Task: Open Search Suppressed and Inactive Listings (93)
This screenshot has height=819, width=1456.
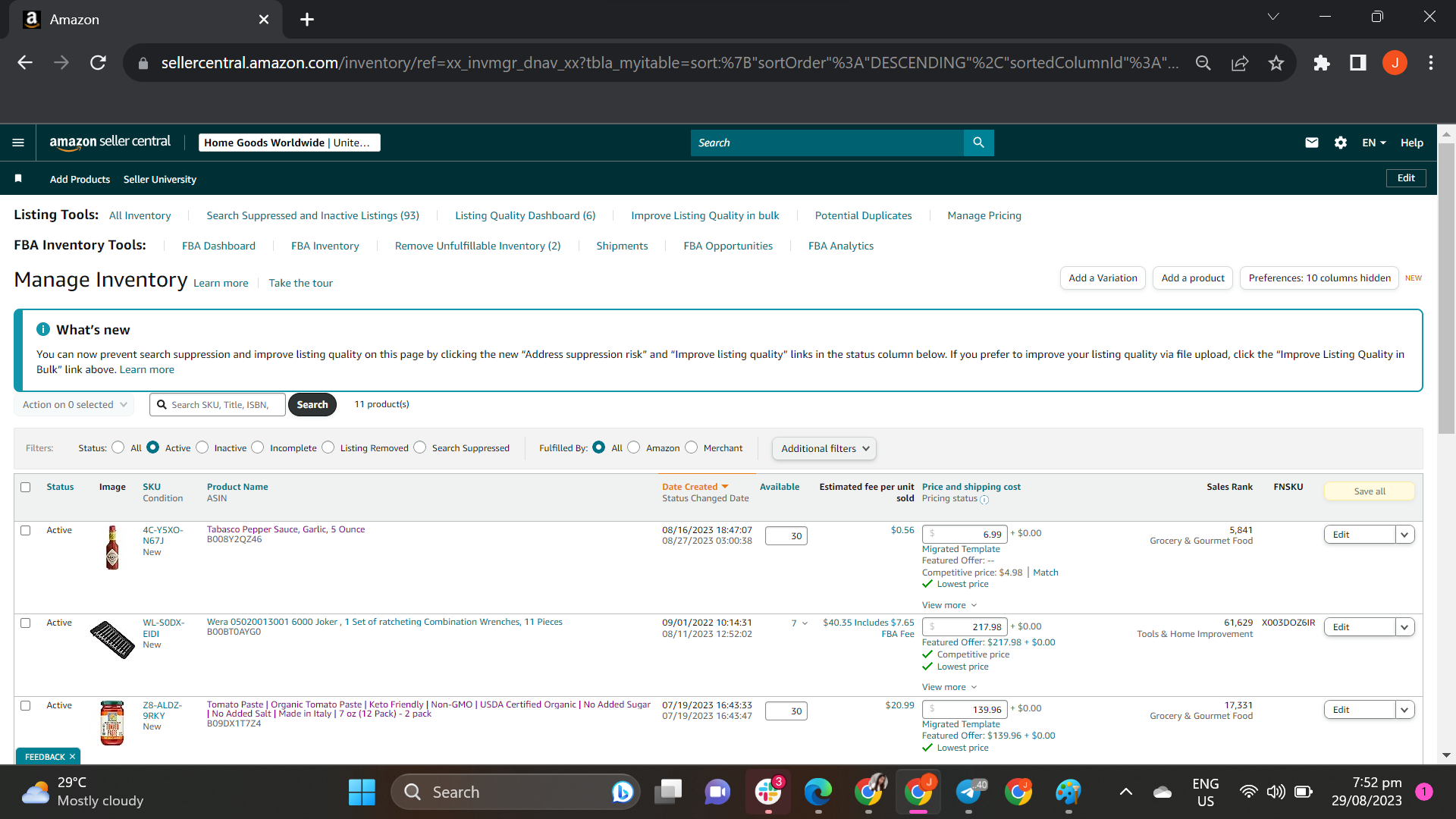Action: click(x=312, y=215)
